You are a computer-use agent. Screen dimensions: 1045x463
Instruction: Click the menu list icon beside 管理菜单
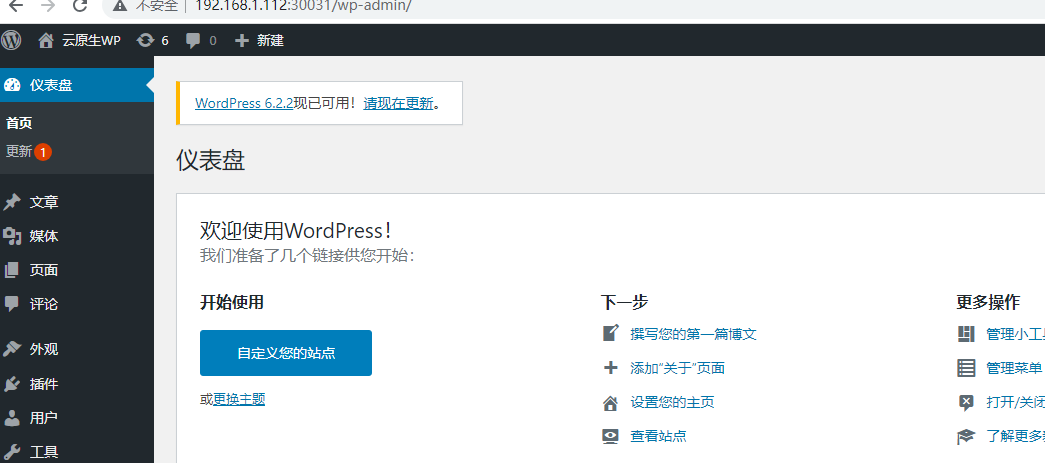coord(966,368)
